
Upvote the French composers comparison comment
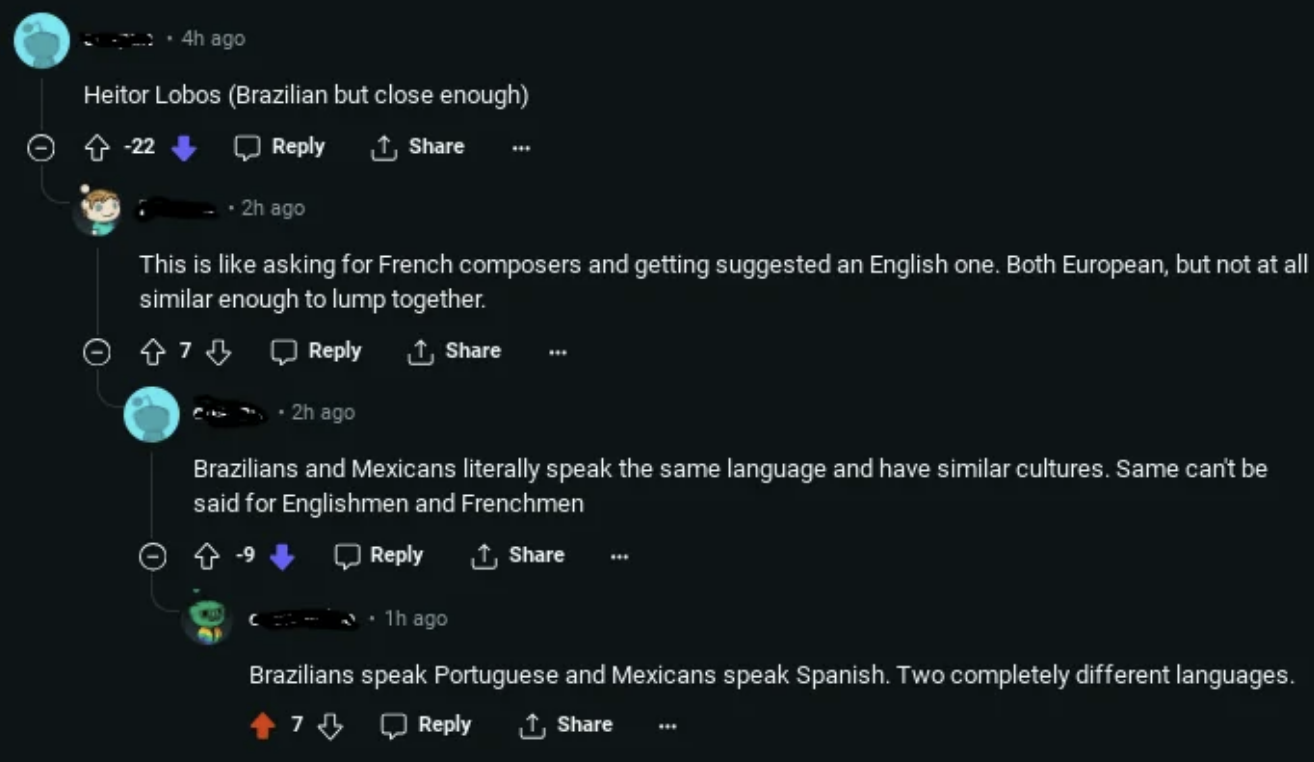[153, 351]
